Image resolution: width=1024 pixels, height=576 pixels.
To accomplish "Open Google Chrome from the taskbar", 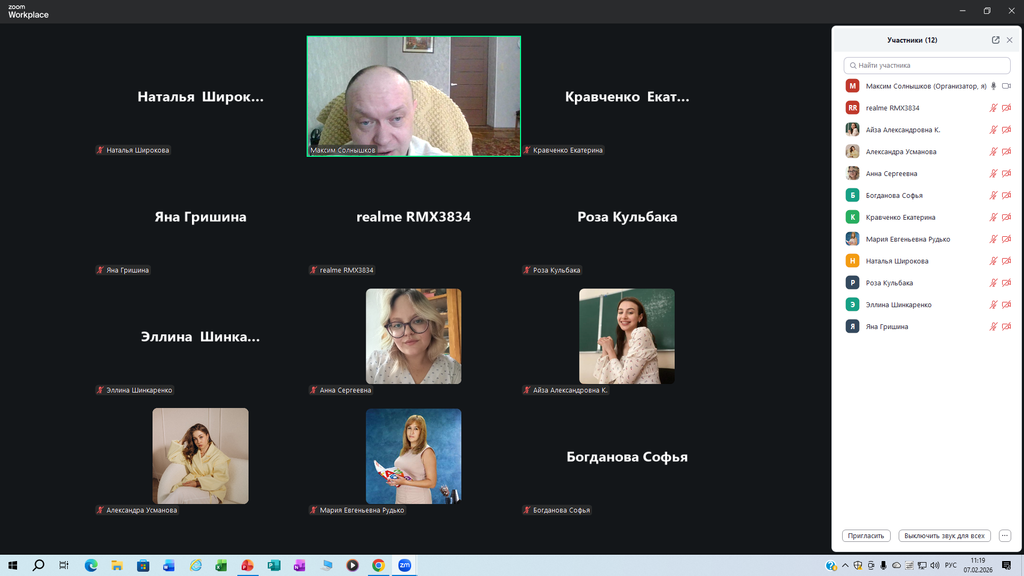I will tap(378, 565).
